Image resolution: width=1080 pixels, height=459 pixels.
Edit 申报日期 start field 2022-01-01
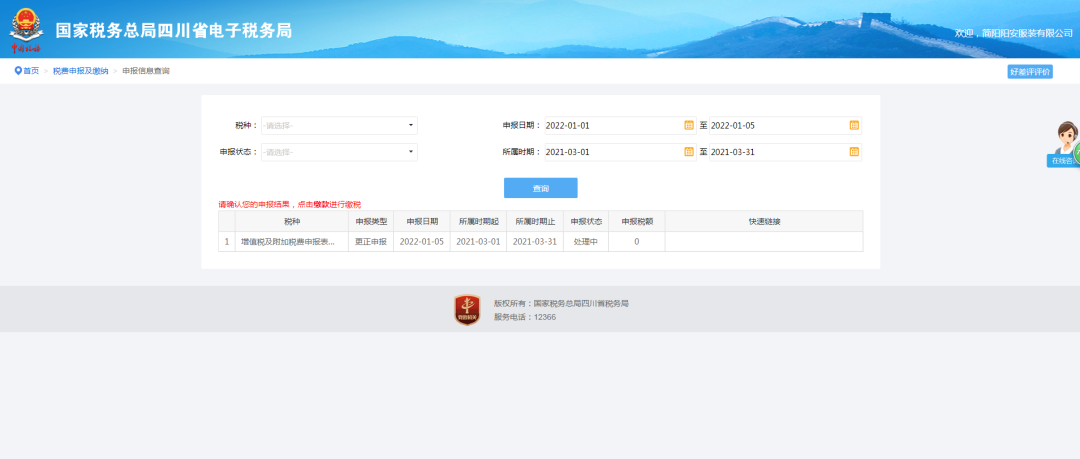[612, 125]
